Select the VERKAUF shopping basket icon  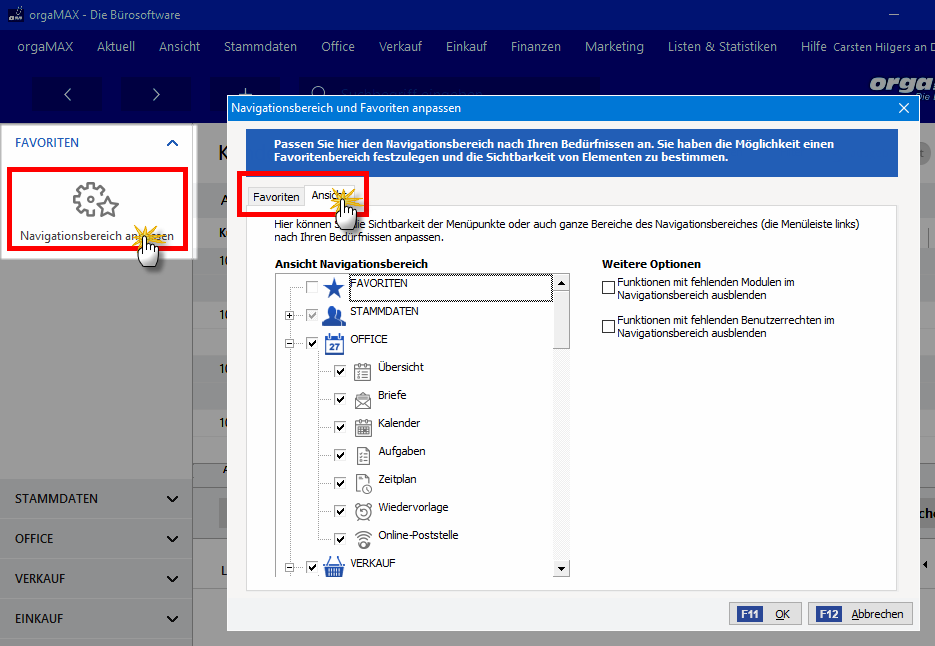point(334,567)
